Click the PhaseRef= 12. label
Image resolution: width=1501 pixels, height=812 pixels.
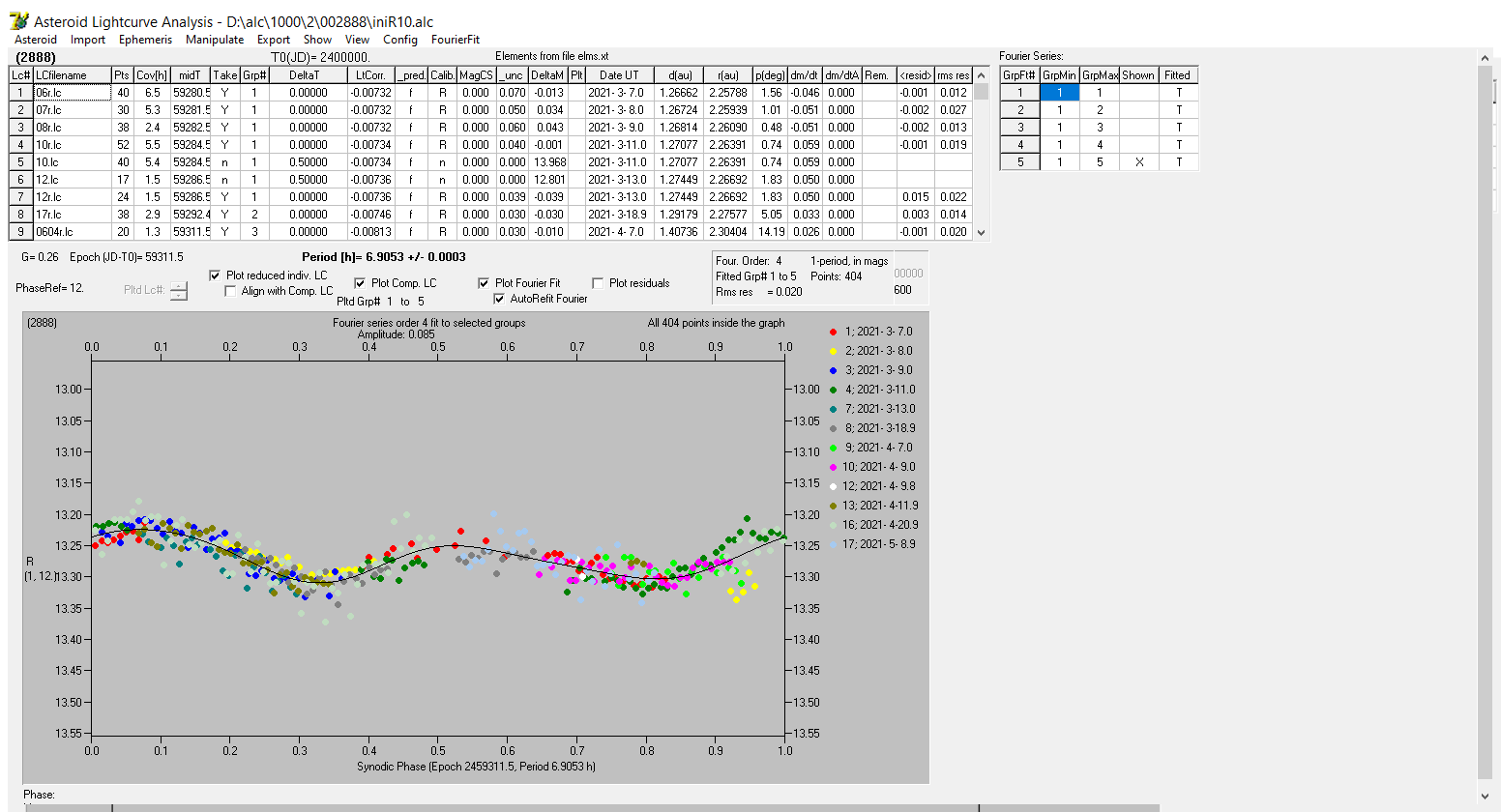50,288
